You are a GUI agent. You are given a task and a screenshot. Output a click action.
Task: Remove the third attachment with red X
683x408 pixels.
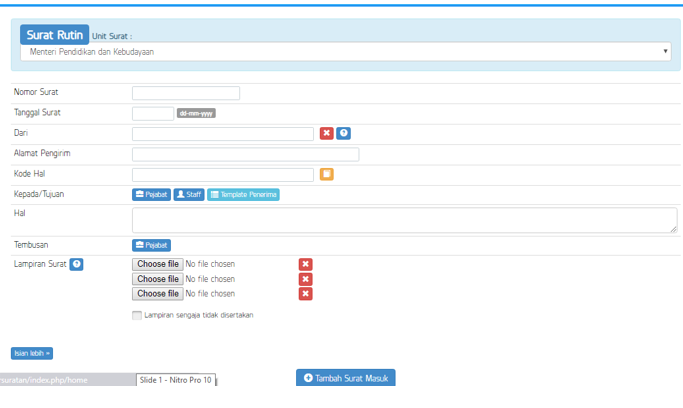[306, 294]
